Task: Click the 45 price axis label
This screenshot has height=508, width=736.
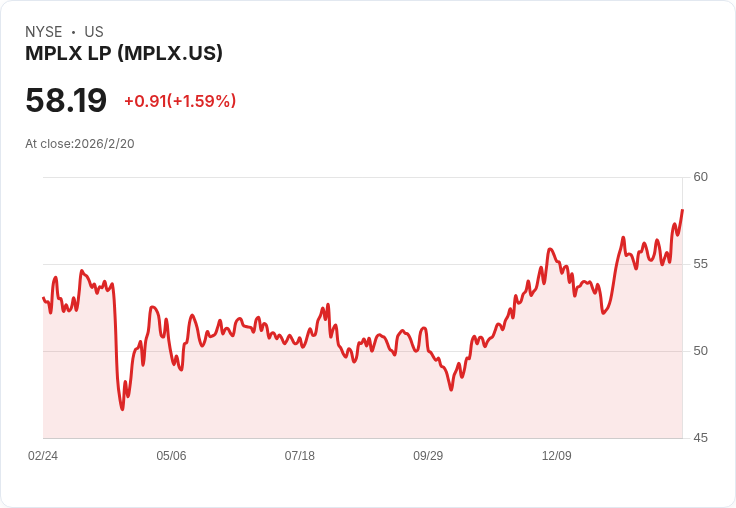Action: pyautogui.click(x=700, y=438)
